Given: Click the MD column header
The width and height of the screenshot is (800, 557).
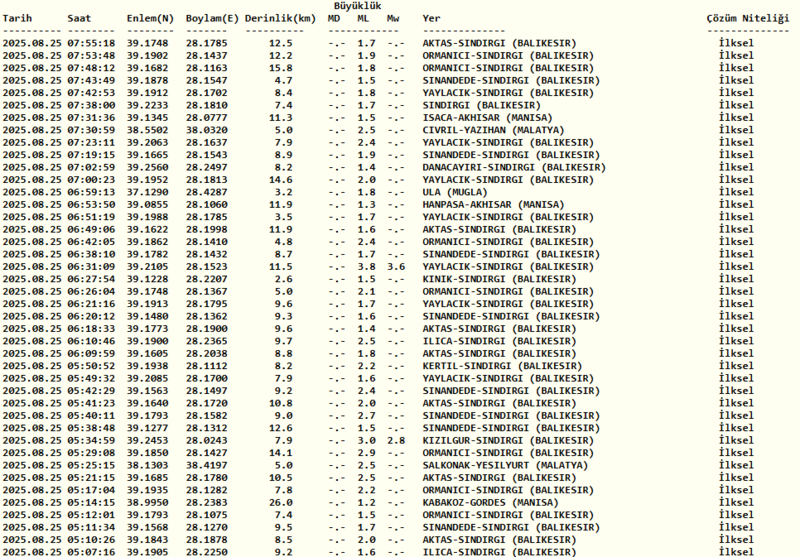Looking at the screenshot, I should click(x=334, y=18).
